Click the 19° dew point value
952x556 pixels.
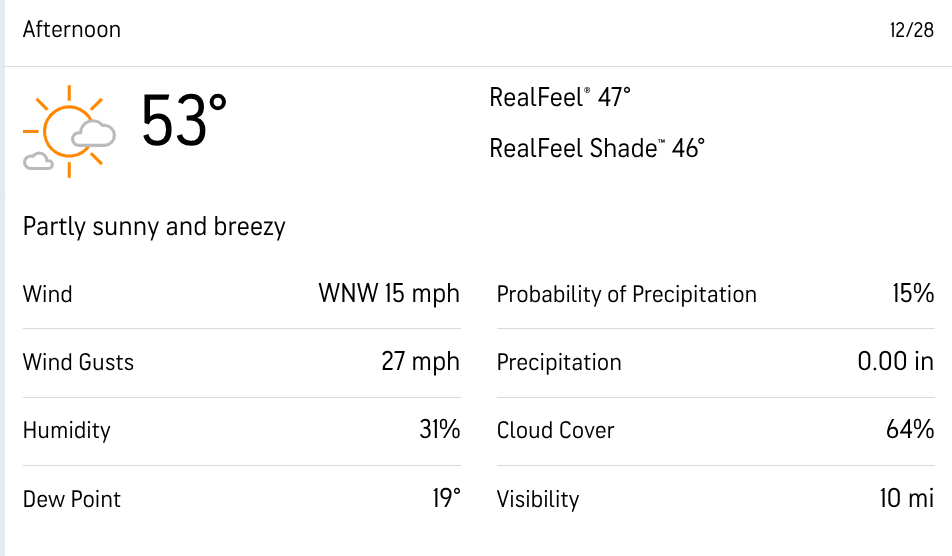coord(446,498)
